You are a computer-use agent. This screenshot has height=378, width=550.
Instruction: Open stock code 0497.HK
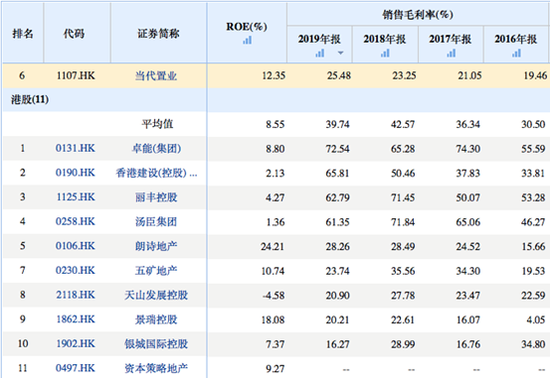(75, 368)
